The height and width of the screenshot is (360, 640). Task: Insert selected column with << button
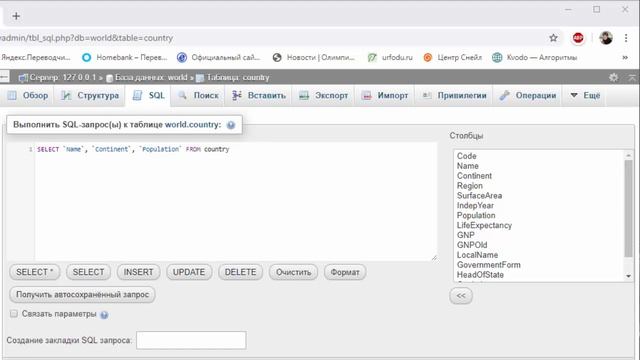click(x=461, y=296)
